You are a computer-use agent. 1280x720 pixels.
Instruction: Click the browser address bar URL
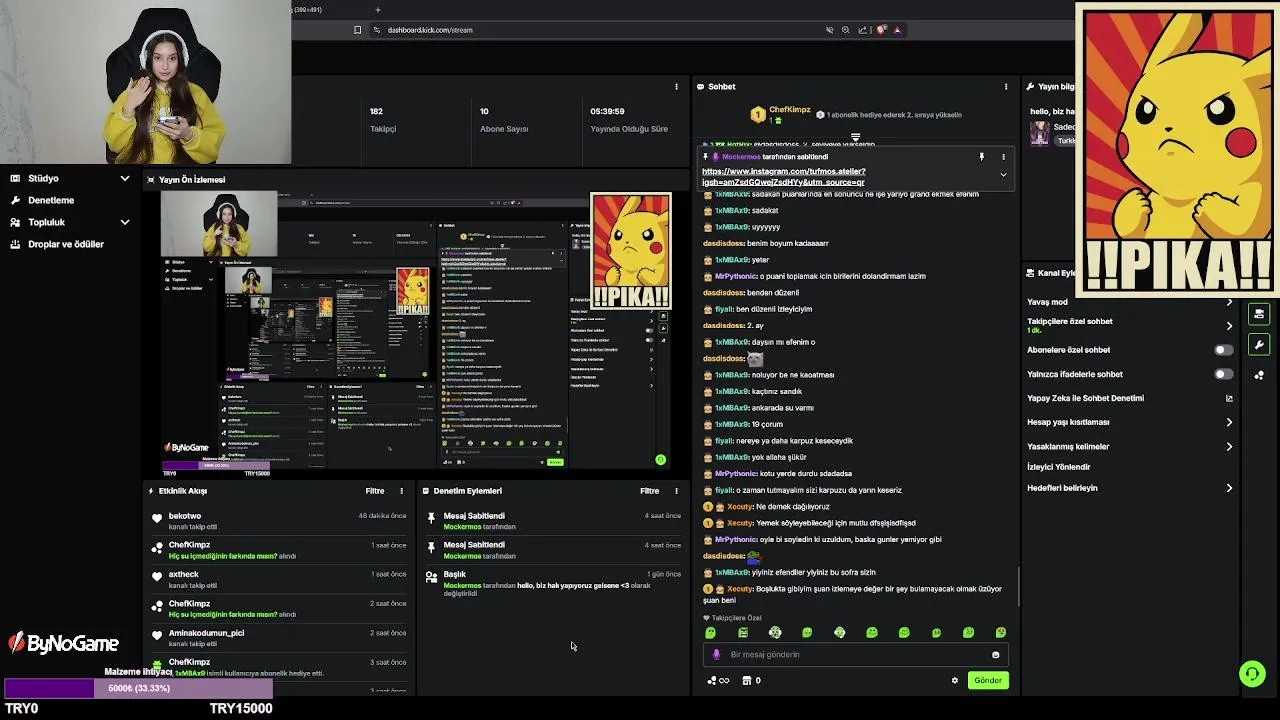tap(430, 30)
